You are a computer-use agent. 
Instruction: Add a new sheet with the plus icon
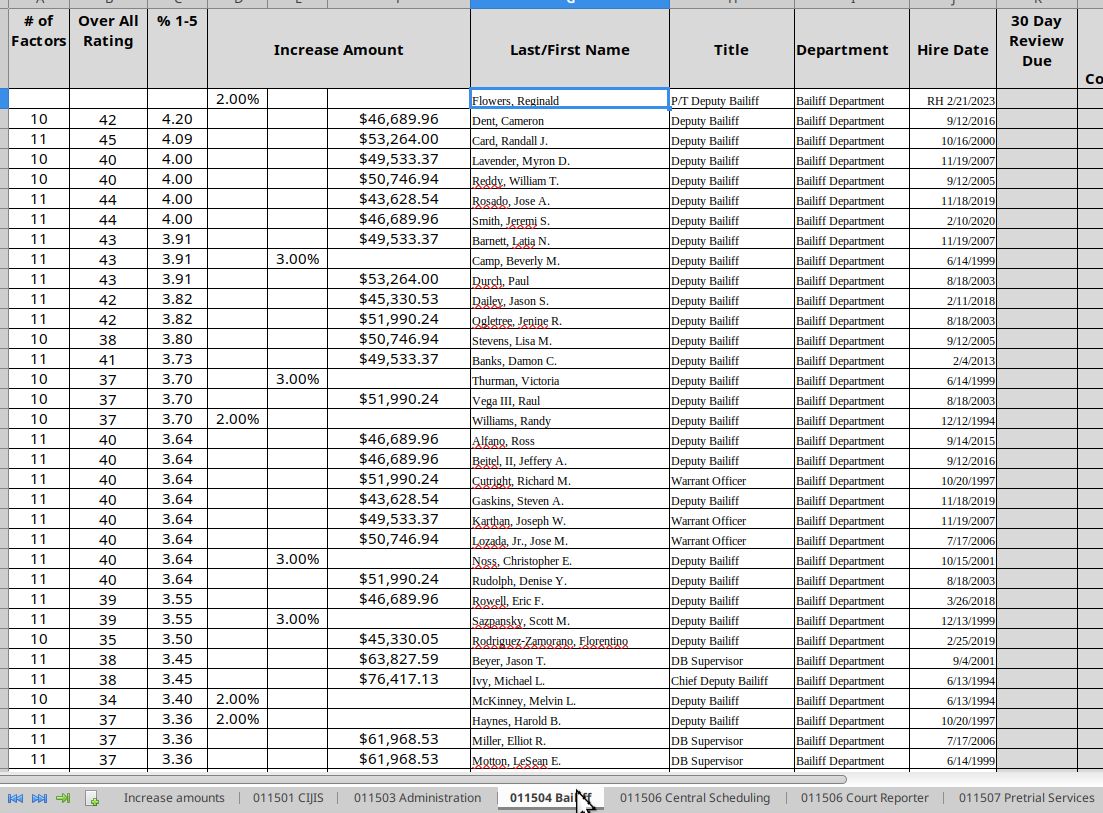click(91, 798)
